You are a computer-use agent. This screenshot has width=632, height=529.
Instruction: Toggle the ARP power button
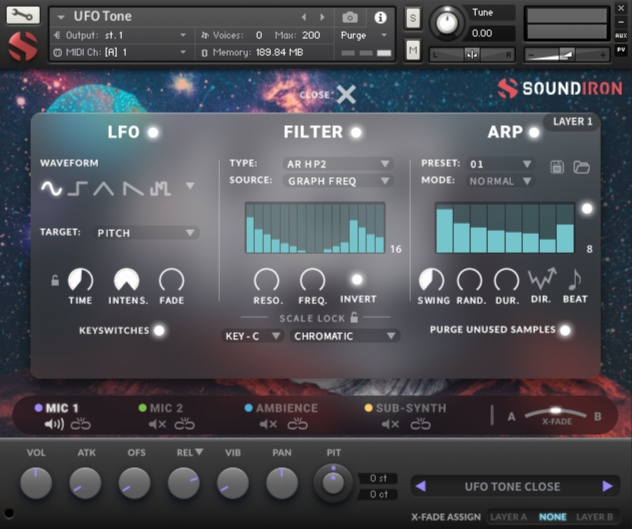click(x=534, y=132)
